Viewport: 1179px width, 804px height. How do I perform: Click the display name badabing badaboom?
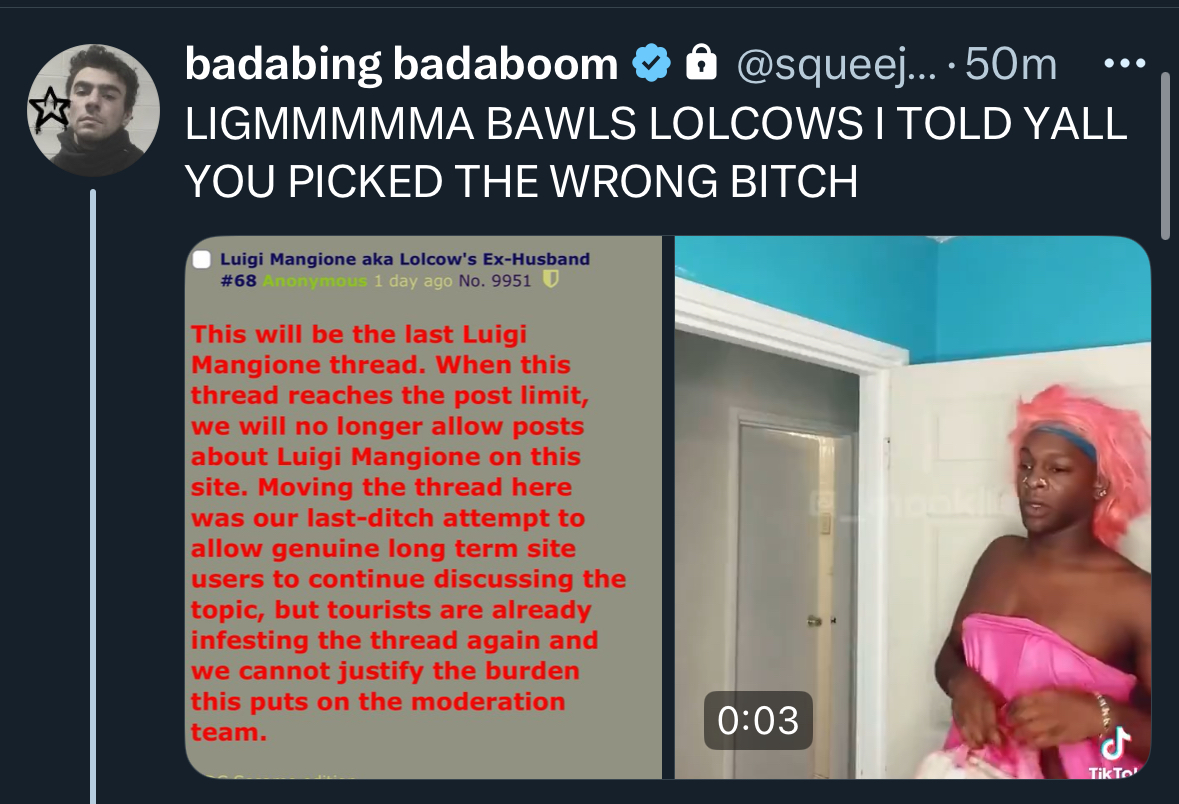(402, 64)
